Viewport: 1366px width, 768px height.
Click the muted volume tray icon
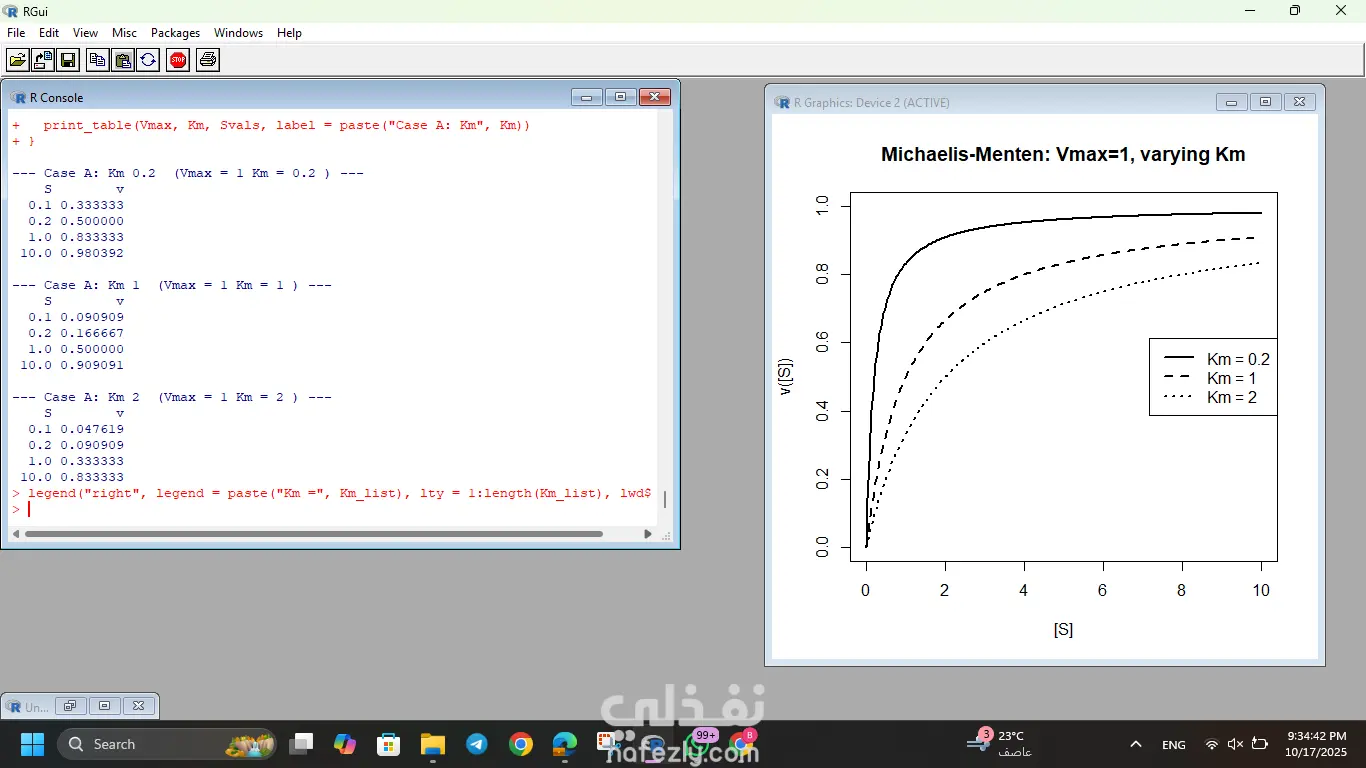tap(1235, 745)
